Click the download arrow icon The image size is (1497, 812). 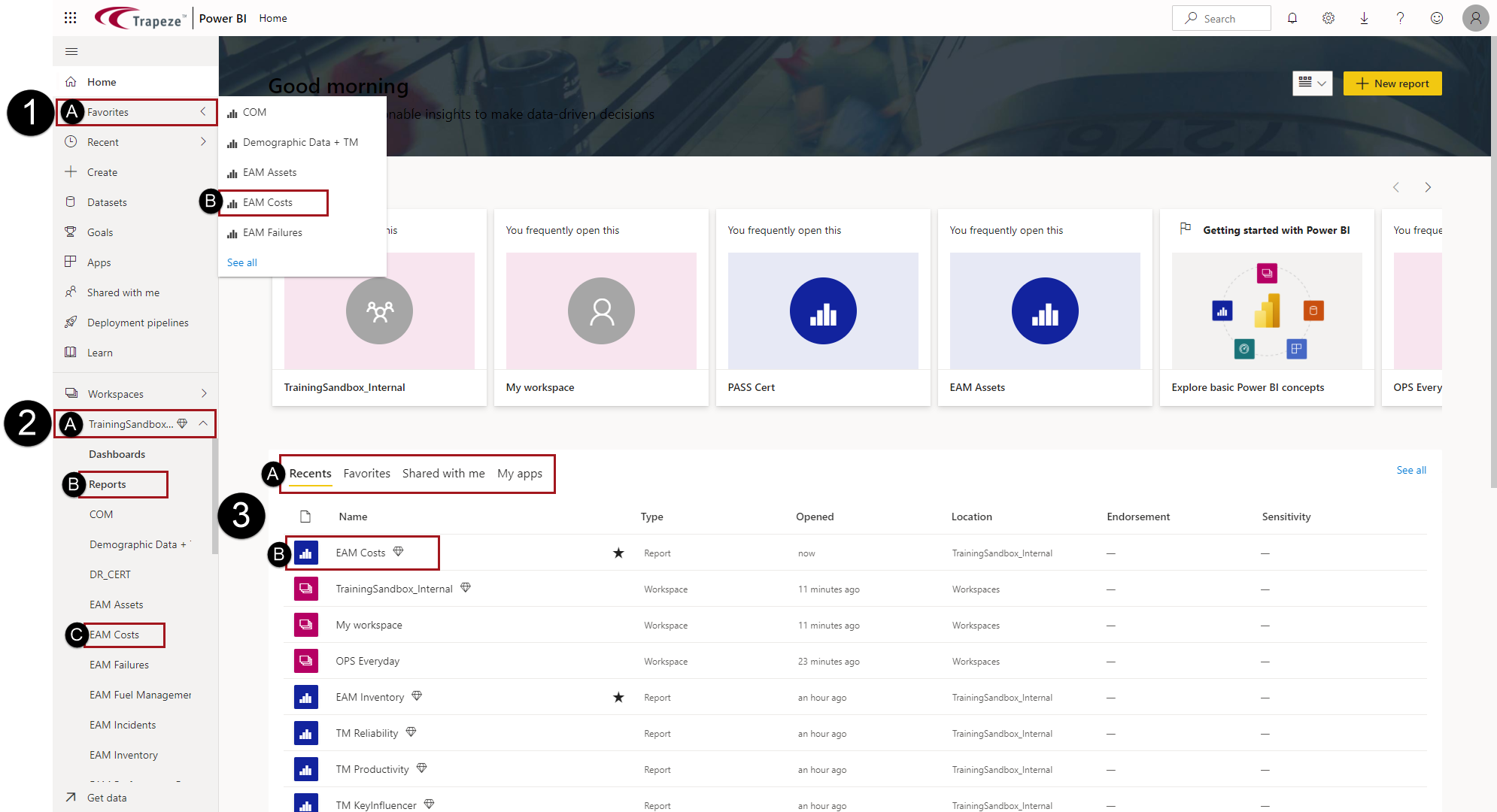point(1364,18)
